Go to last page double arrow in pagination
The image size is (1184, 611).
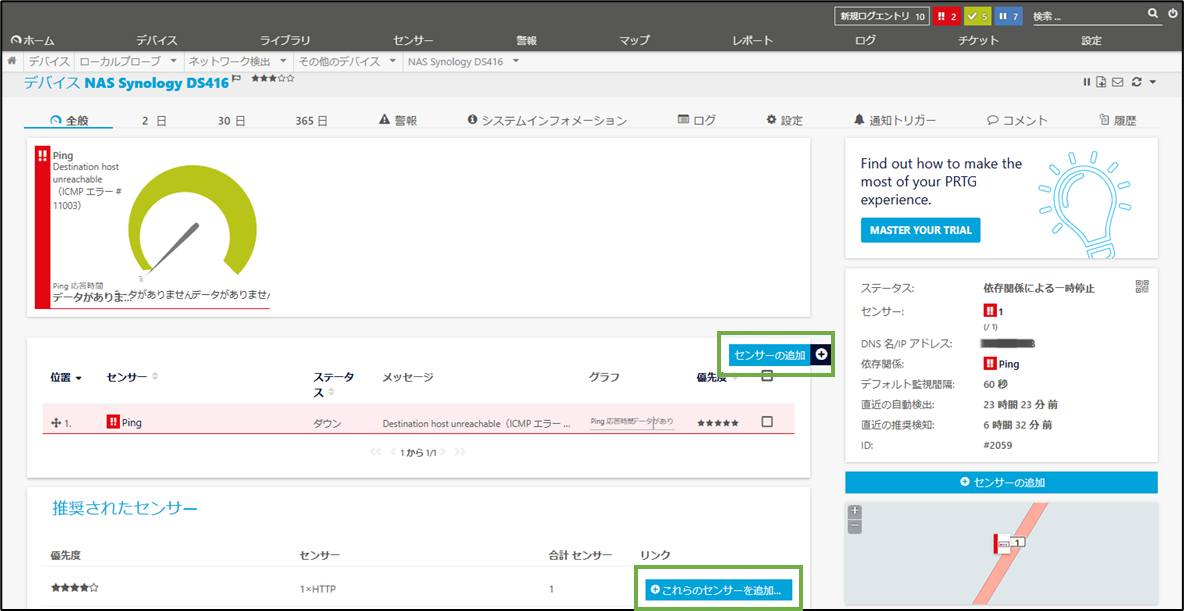[x=460, y=452]
